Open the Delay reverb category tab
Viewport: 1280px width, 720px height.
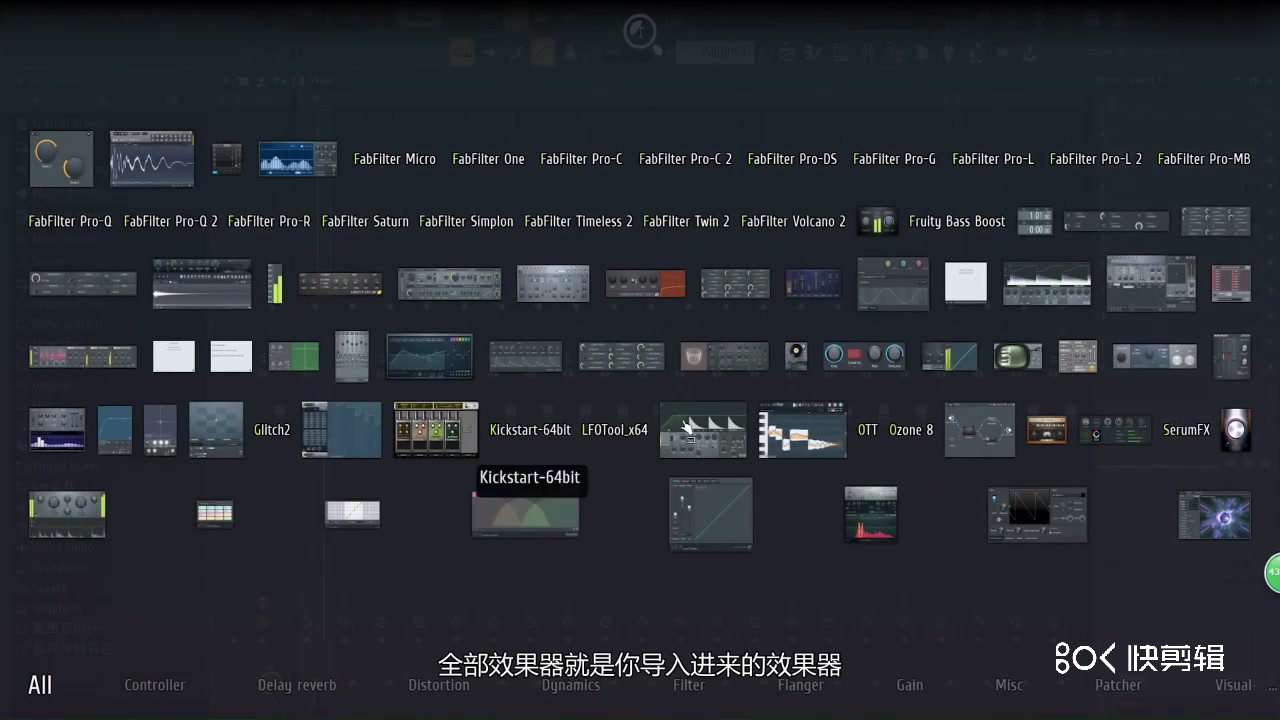[x=297, y=685]
